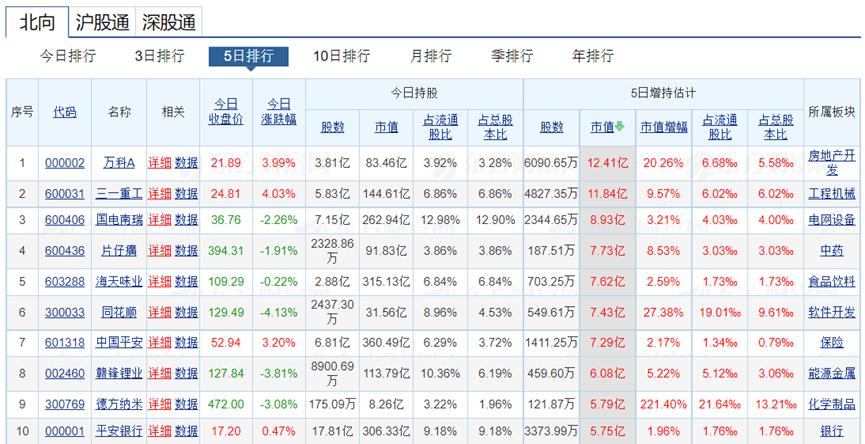
Task: Select 季排行 ranking period
Action: [512, 56]
